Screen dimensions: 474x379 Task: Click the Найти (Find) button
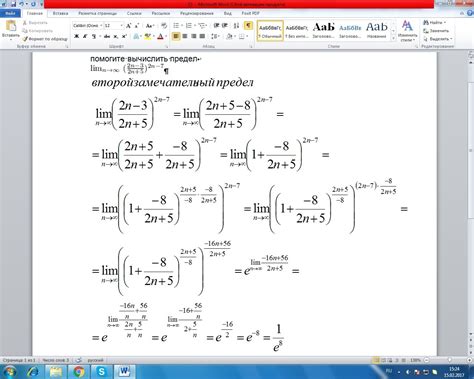[435, 23]
